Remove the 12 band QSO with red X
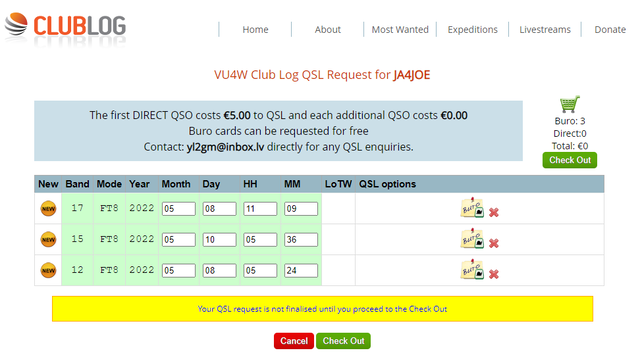Image resolution: width=640 pixels, height=361 pixels. click(x=494, y=274)
